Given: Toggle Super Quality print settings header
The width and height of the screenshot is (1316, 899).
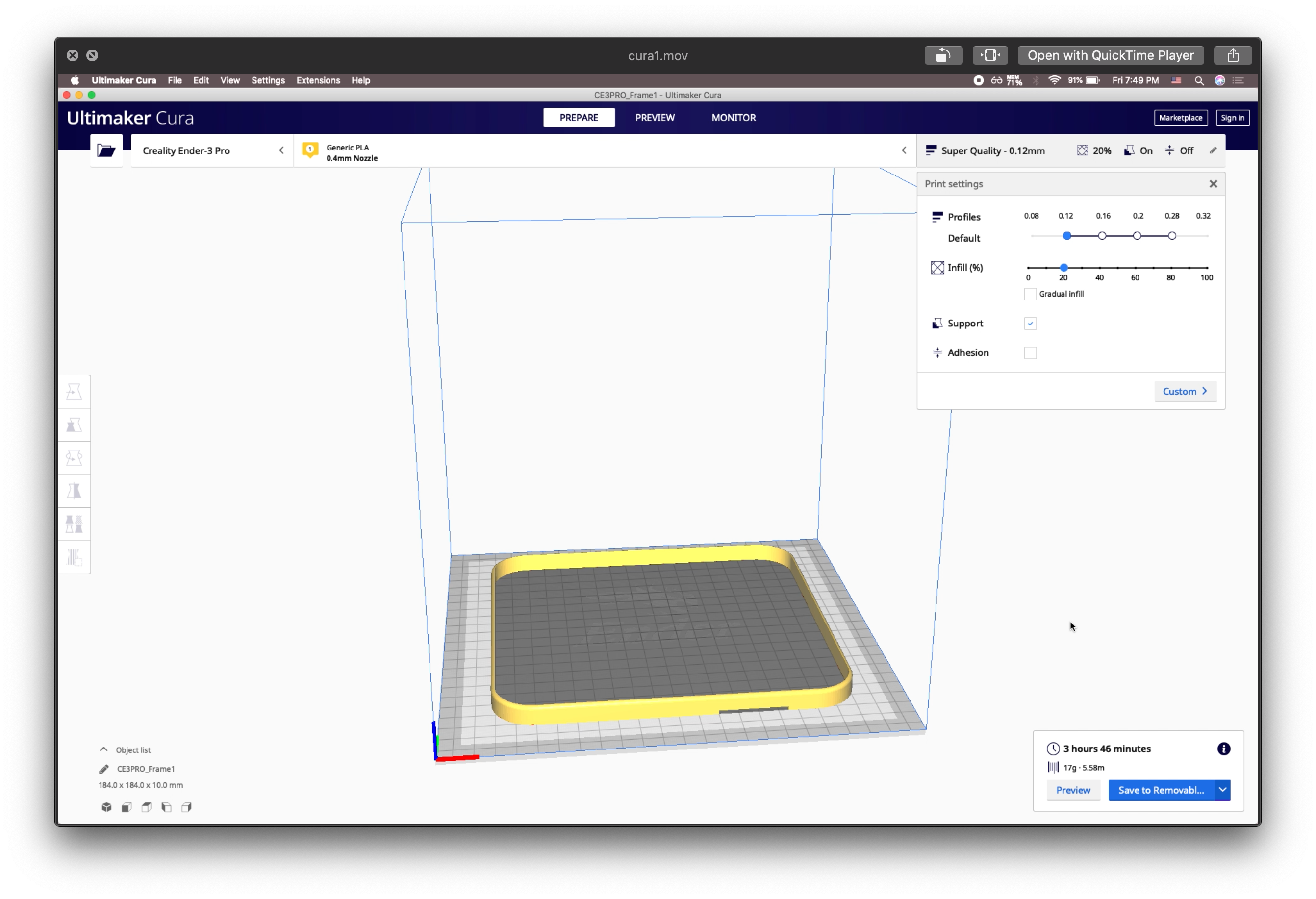Looking at the screenshot, I should pos(1070,150).
